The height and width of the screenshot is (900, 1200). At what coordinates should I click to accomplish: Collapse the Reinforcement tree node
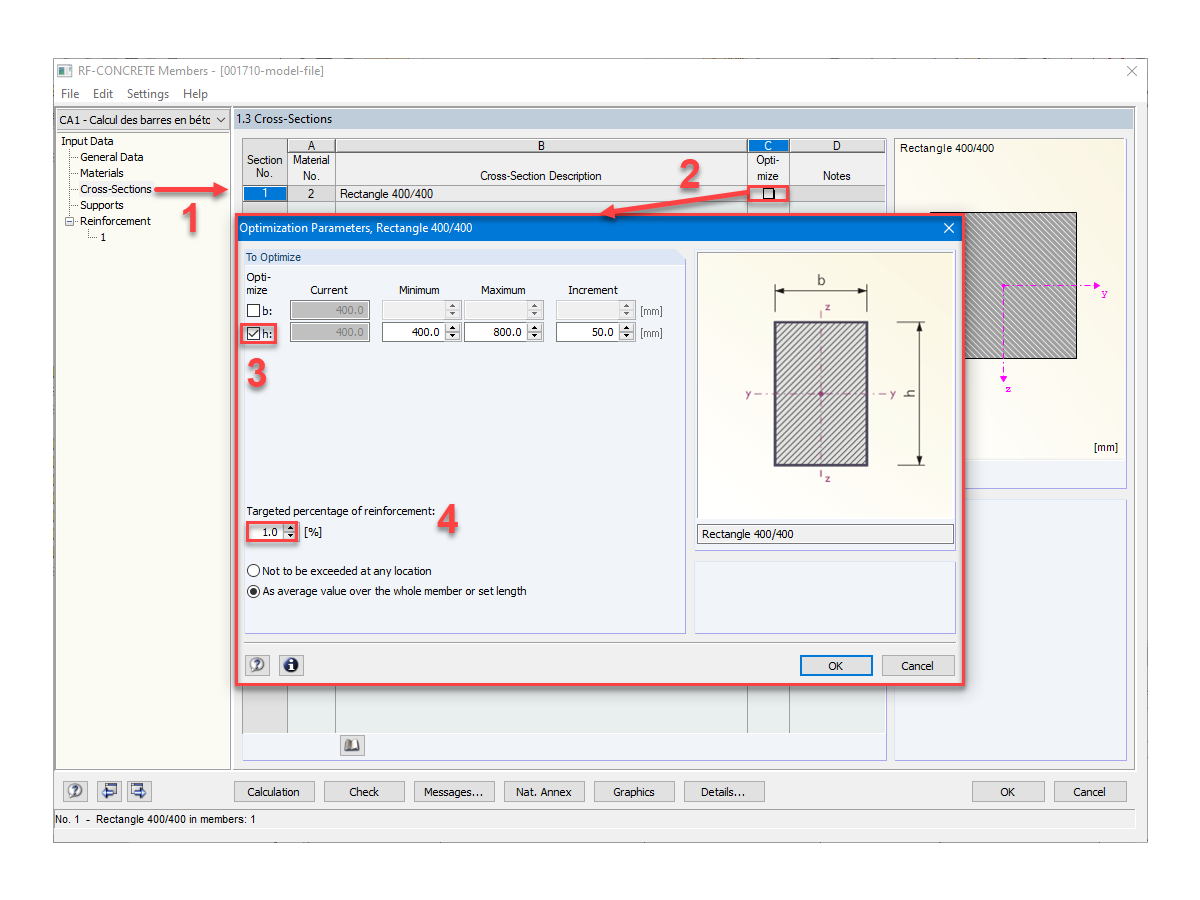(70, 221)
